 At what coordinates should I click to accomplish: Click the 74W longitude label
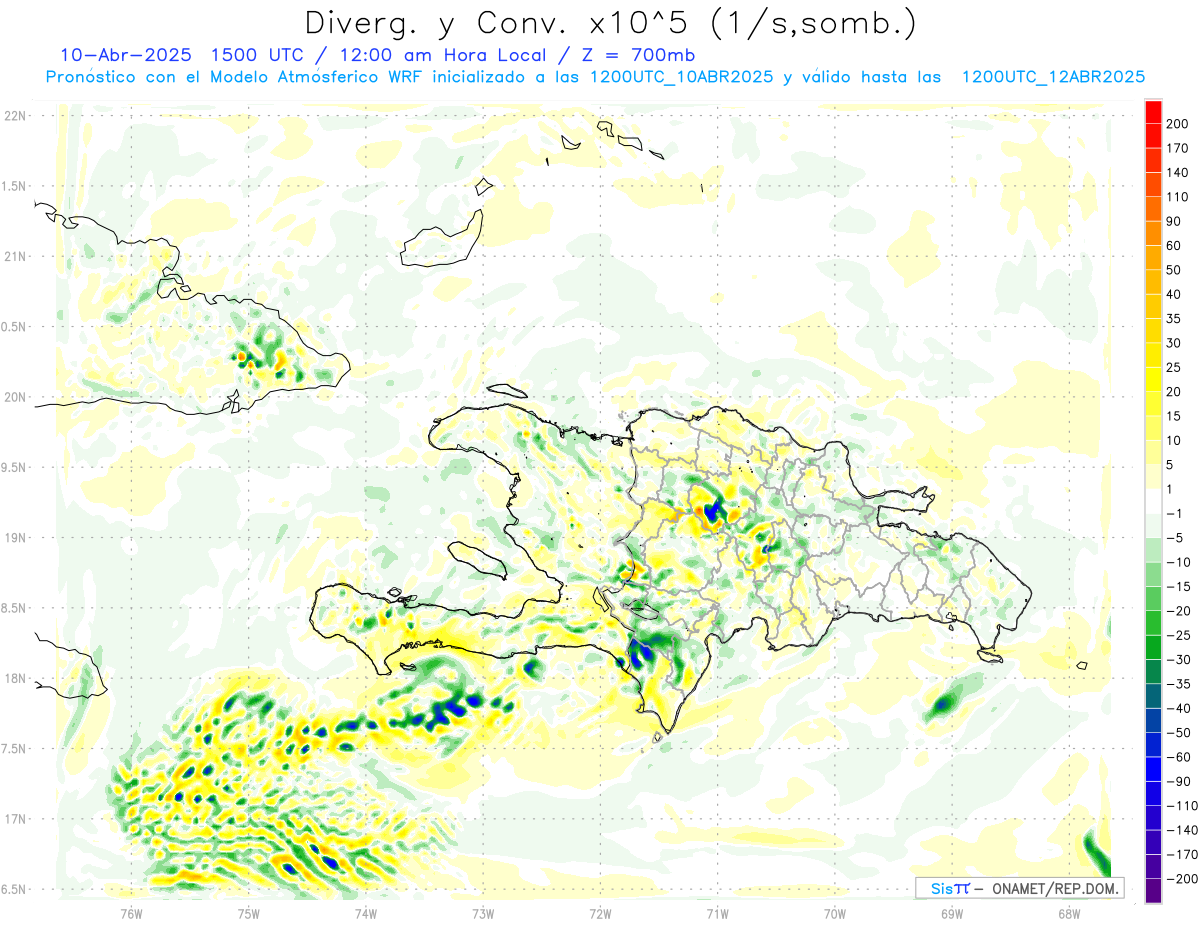tap(365, 914)
